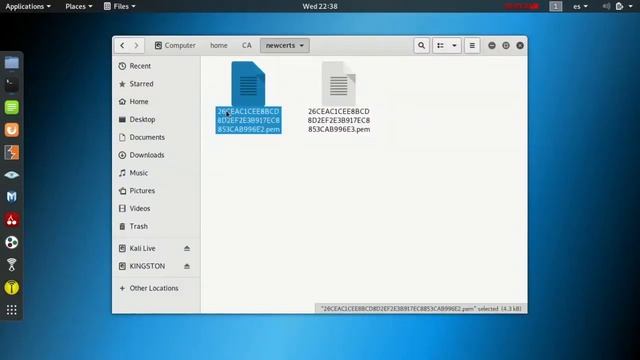Click the file name ending 853CAB996E3.pem
Viewport: 640px width, 360px height.
pos(339,120)
